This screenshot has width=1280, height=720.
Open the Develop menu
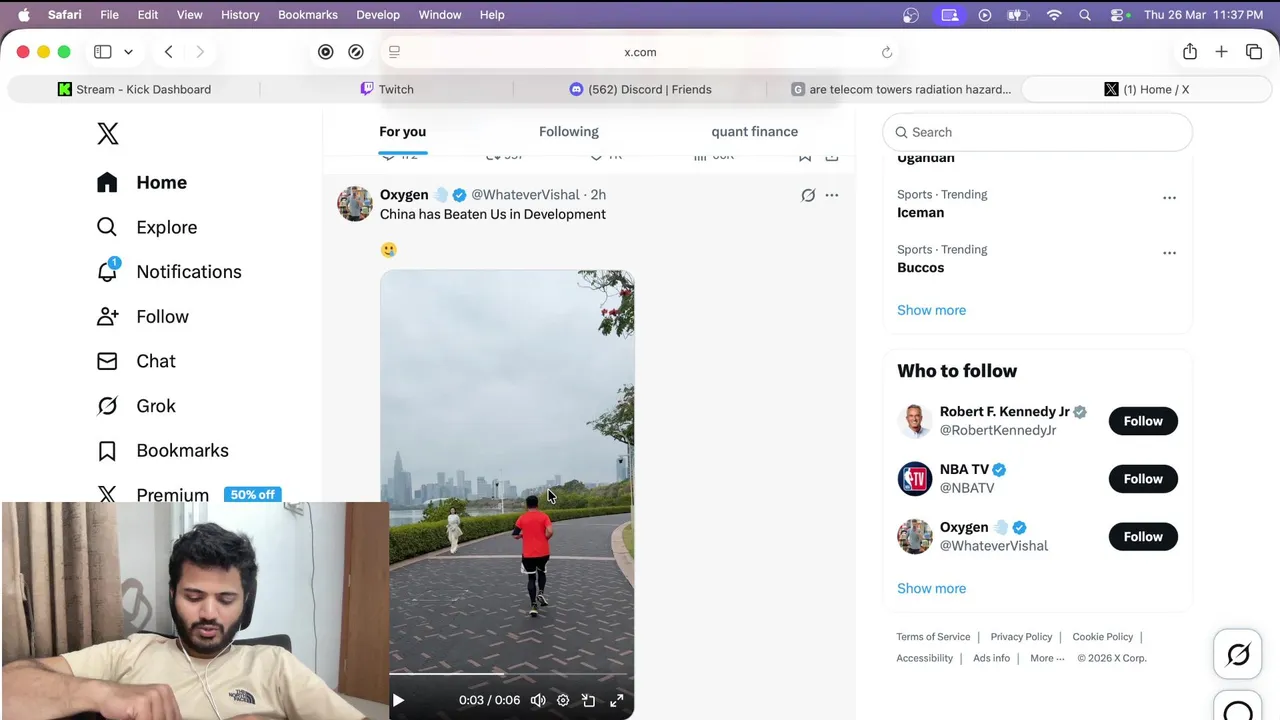point(378,15)
